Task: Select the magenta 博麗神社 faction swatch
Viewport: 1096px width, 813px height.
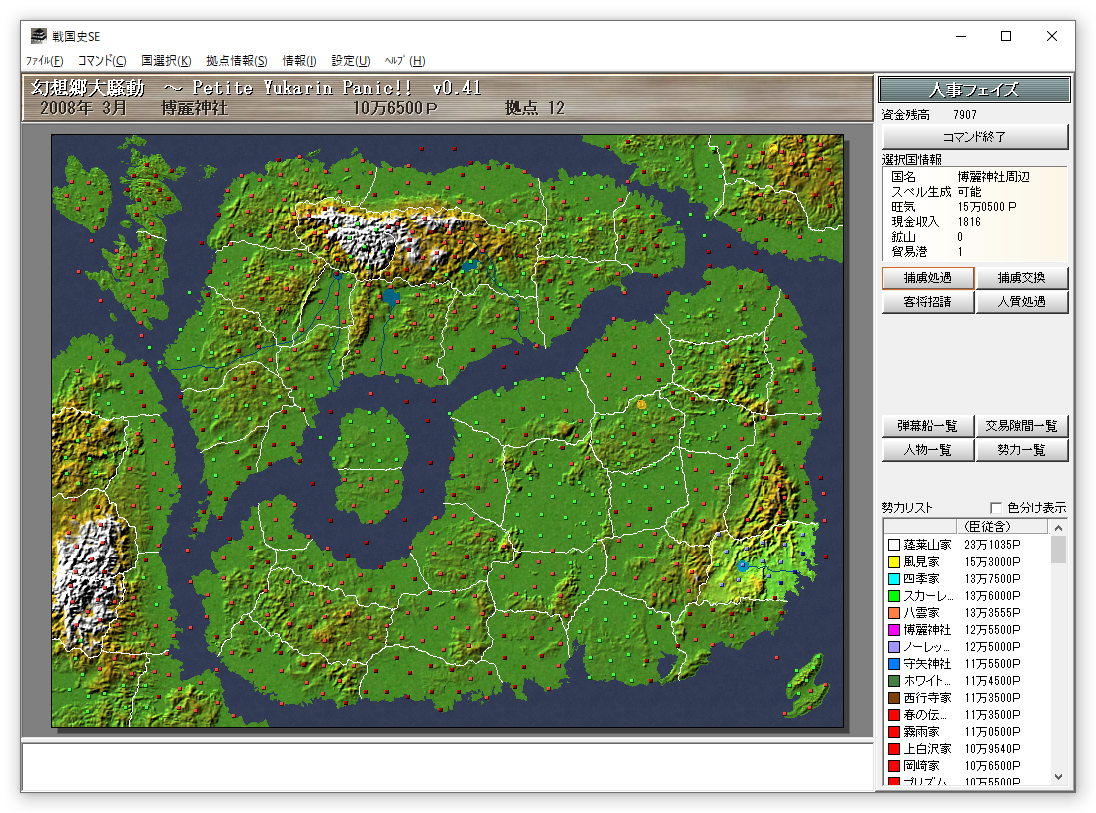Action: [894, 630]
